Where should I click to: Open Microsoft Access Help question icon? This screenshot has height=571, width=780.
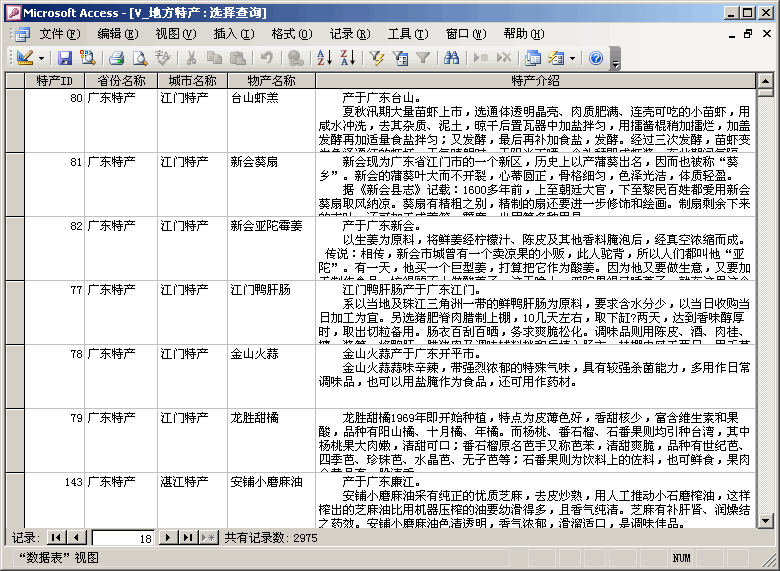point(596,58)
